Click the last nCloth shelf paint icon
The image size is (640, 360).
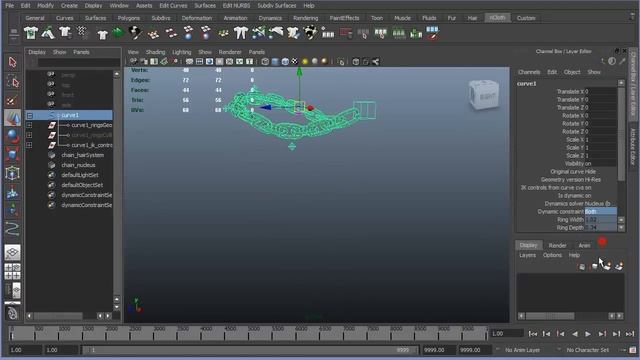pyautogui.click(x=433, y=33)
